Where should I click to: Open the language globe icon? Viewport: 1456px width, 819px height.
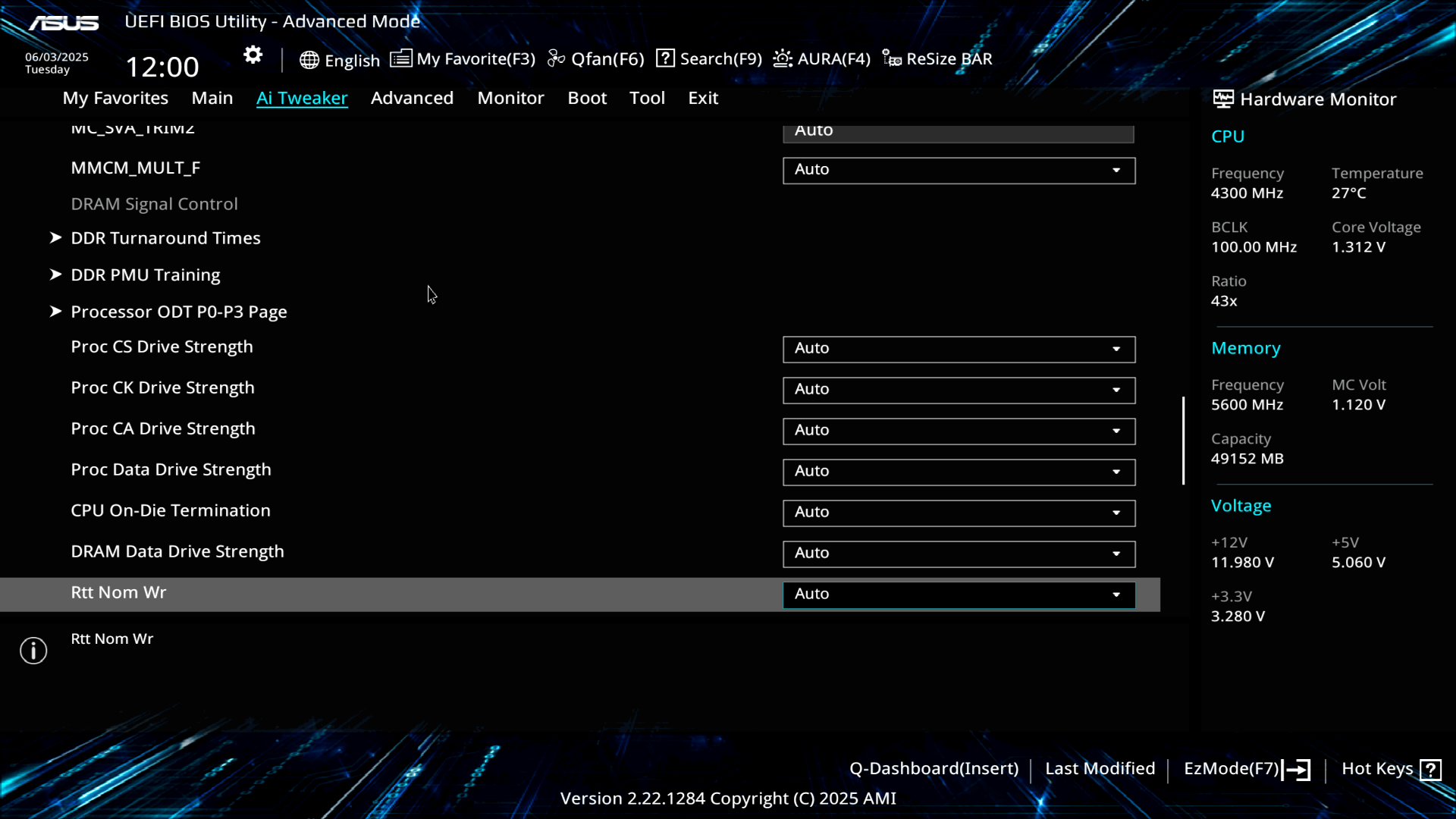click(309, 60)
